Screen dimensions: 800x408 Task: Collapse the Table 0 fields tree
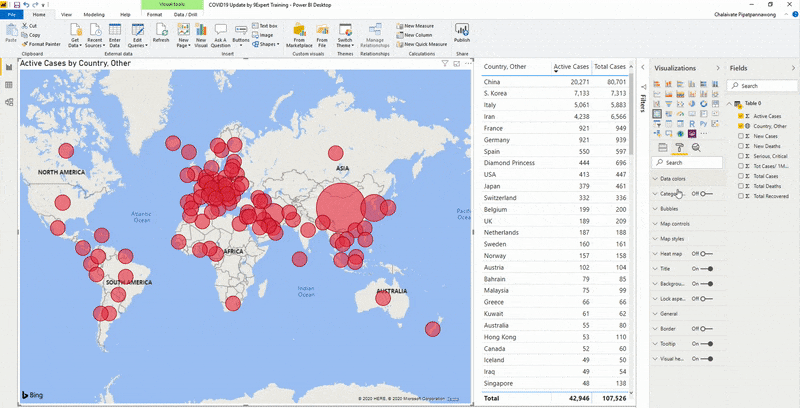click(x=730, y=104)
